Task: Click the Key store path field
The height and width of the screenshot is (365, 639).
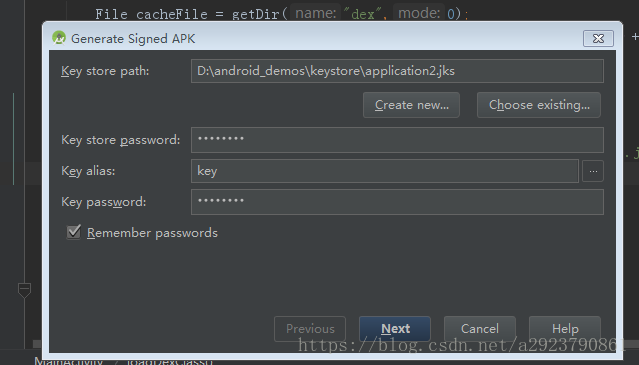Action: point(397,71)
